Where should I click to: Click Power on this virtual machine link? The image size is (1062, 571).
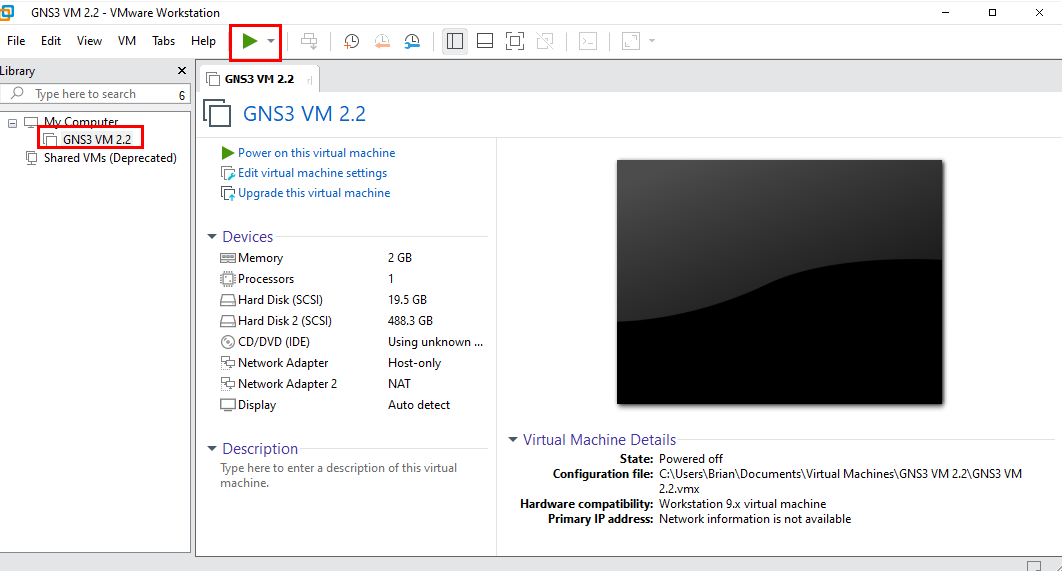(x=316, y=153)
